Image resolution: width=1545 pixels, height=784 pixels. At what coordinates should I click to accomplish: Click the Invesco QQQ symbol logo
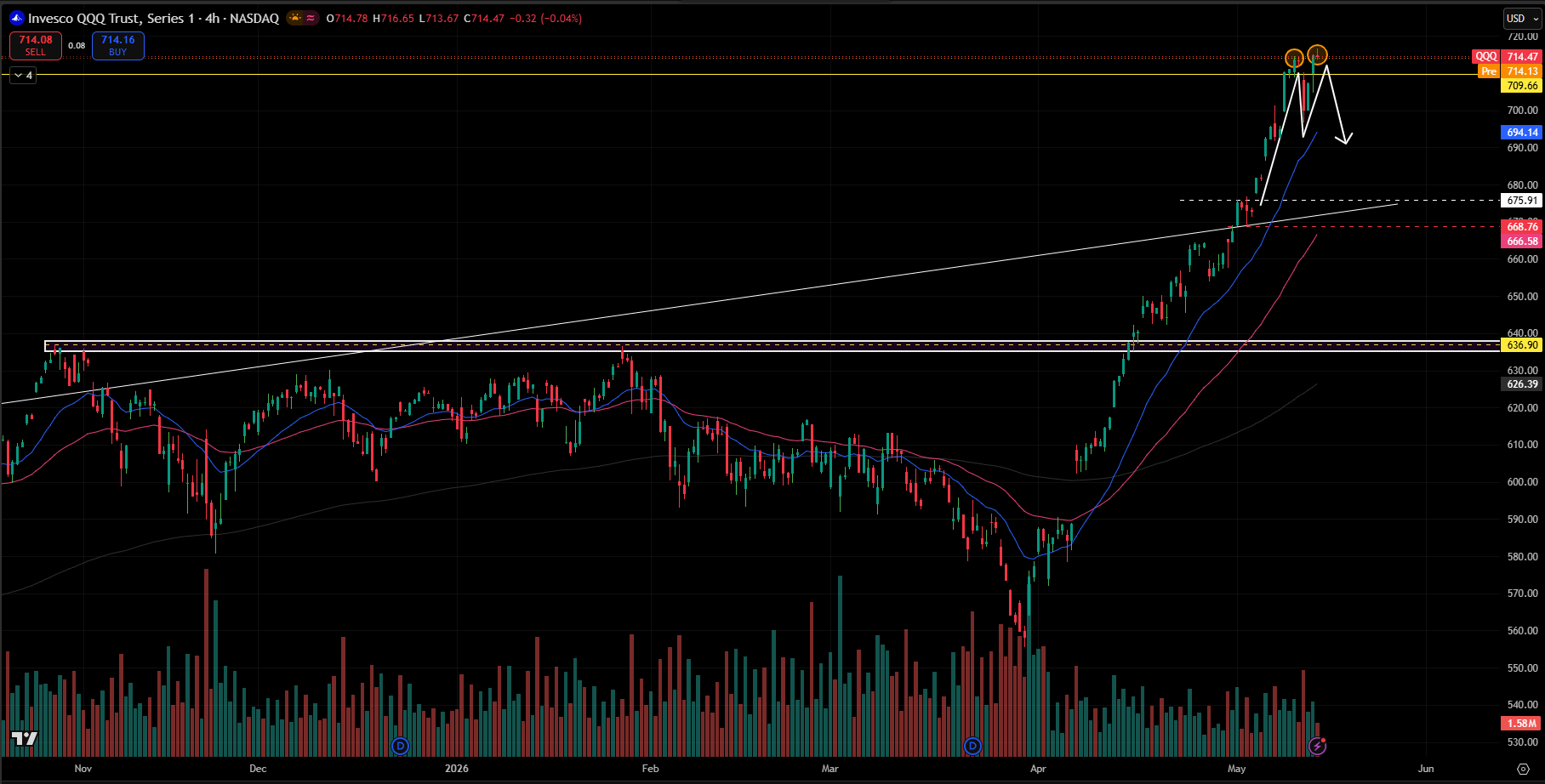(x=16, y=18)
